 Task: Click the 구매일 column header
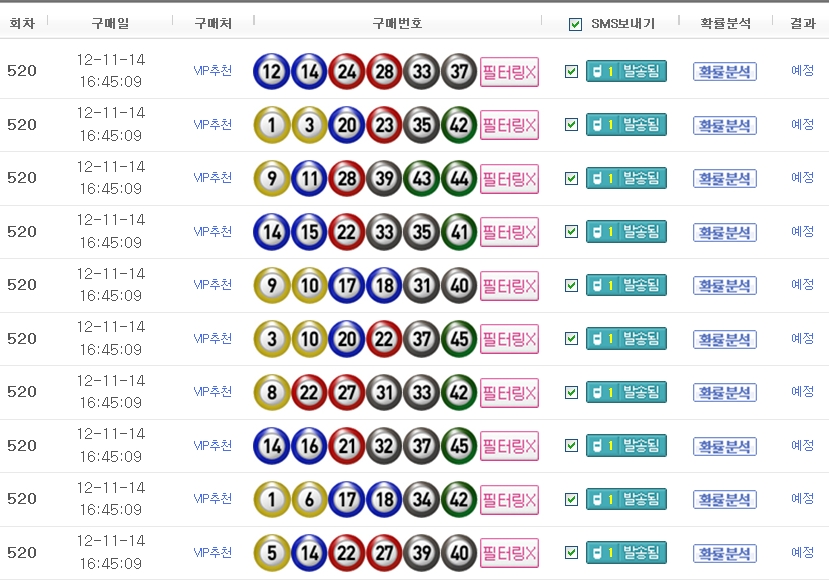tap(110, 23)
